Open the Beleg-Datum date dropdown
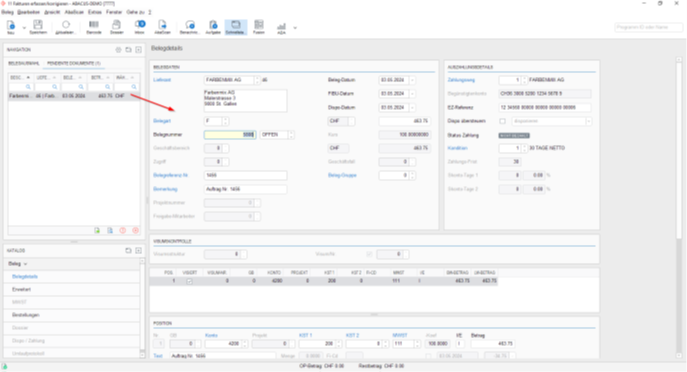687x372 pixels. (412, 80)
